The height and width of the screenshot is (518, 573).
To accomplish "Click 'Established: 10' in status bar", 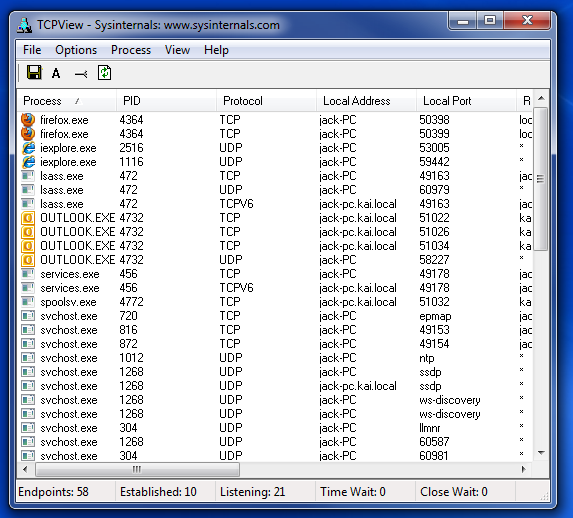I will [158, 492].
